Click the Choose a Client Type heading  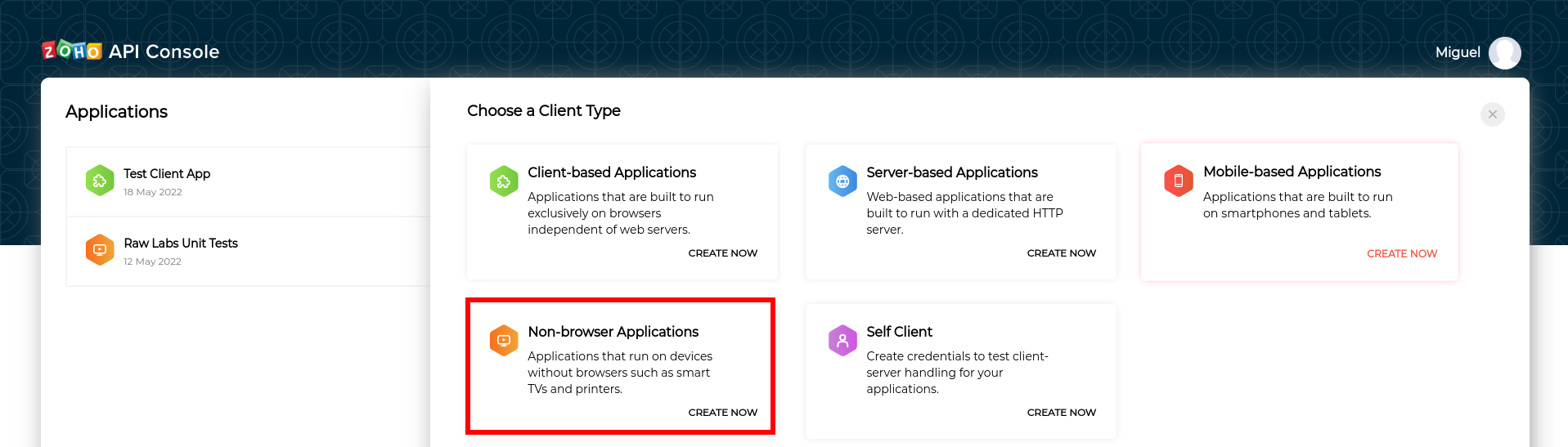click(x=544, y=110)
